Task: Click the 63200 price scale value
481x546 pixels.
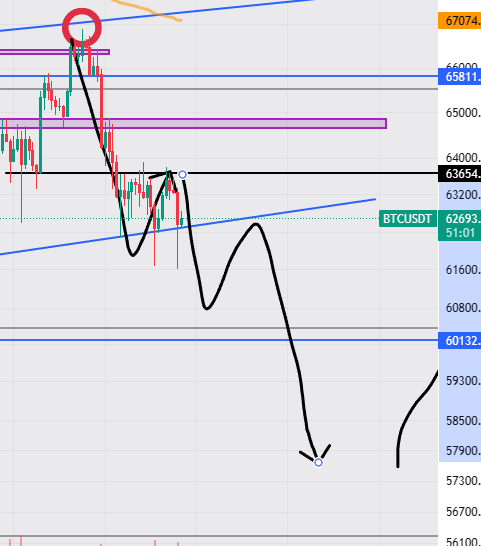Action: tap(463, 195)
